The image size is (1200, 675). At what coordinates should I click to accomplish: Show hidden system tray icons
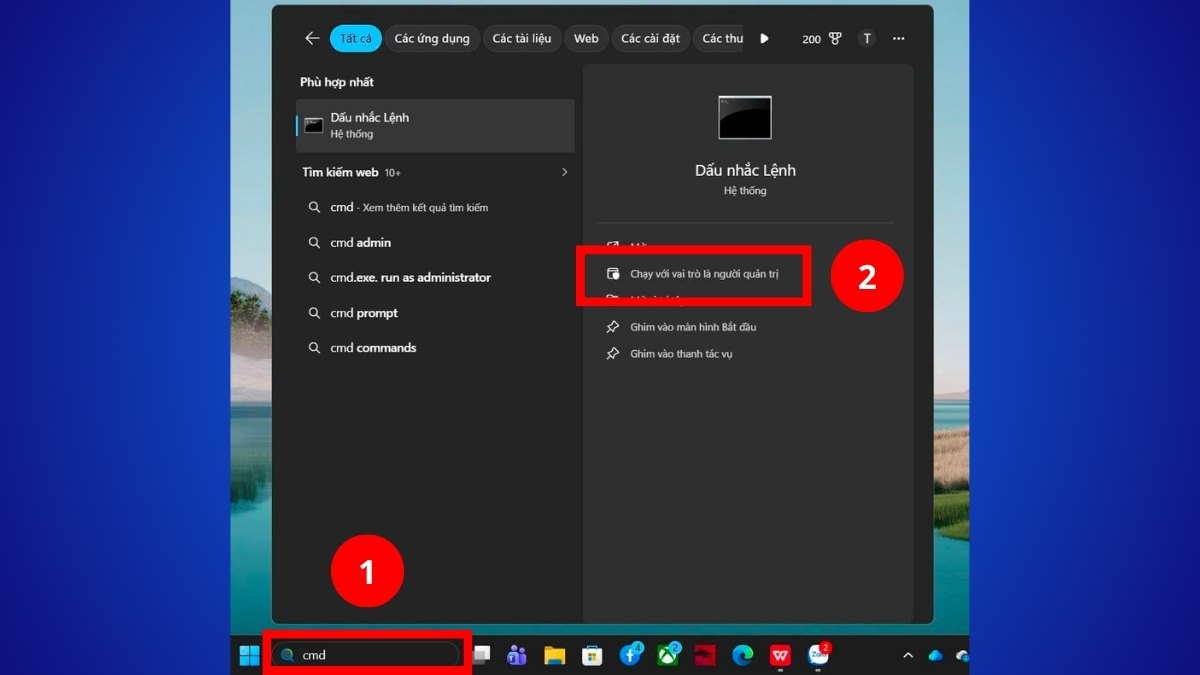click(x=908, y=657)
